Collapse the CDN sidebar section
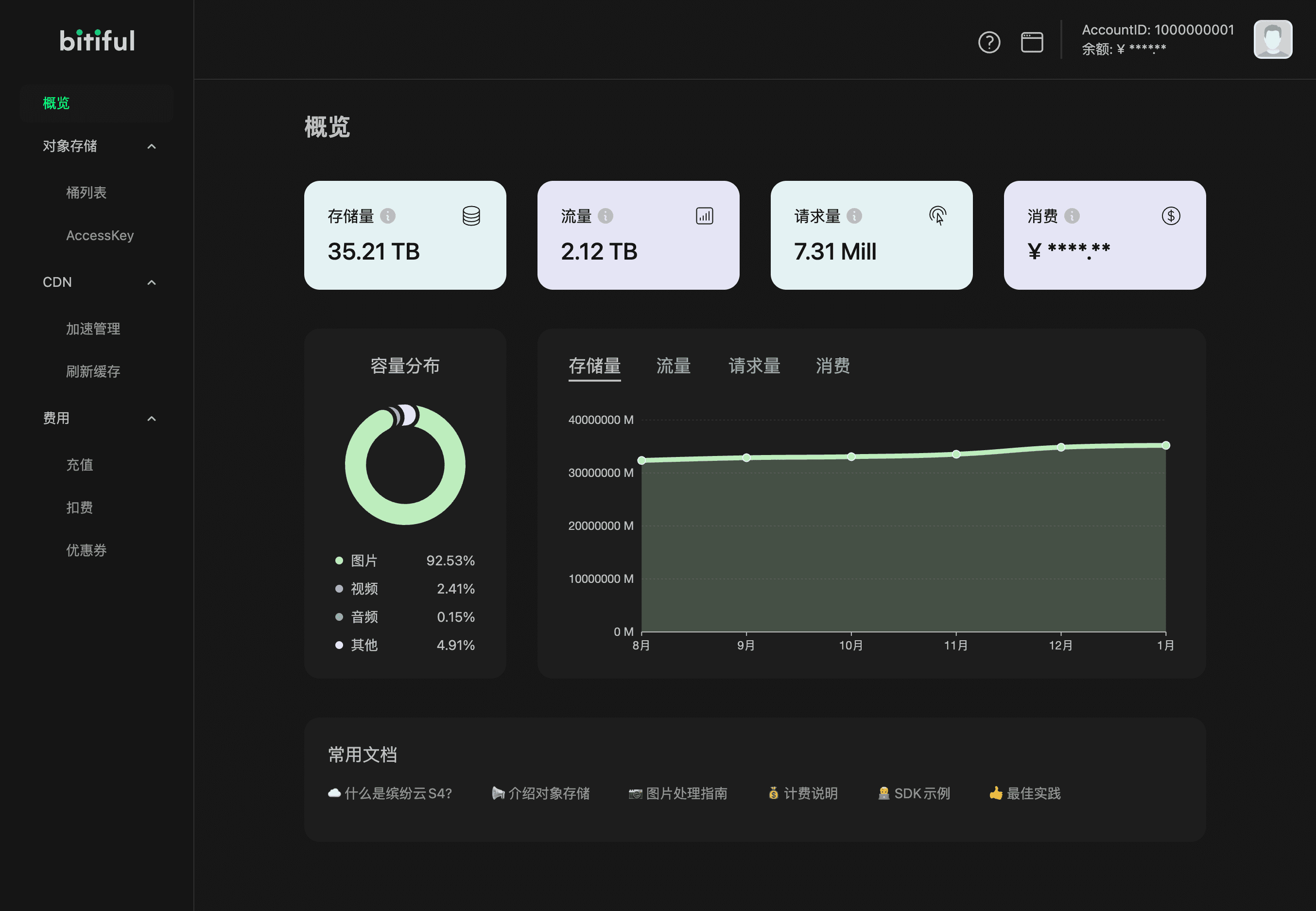Image resolution: width=1316 pixels, height=911 pixels. (151, 282)
